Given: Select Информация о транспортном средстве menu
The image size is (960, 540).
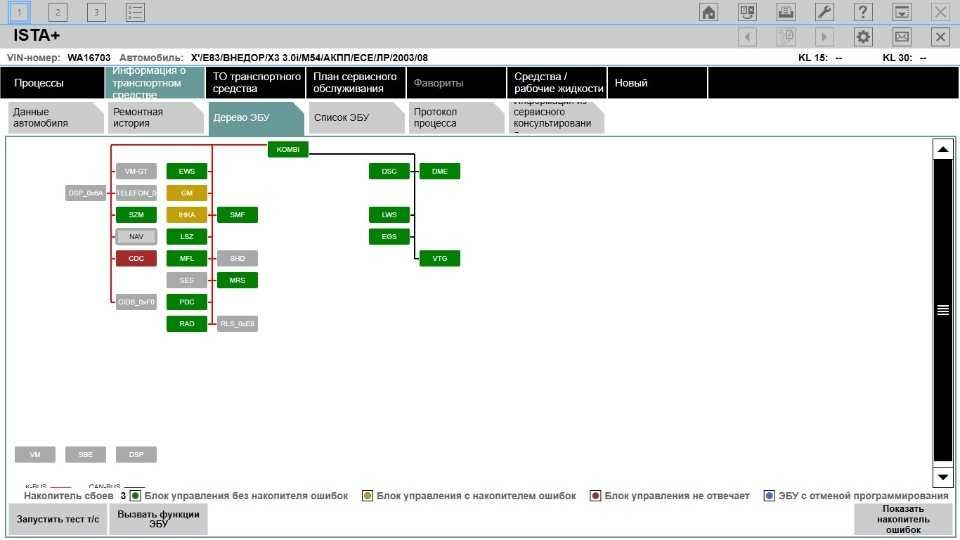Looking at the screenshot, I should tap(155, 83).
